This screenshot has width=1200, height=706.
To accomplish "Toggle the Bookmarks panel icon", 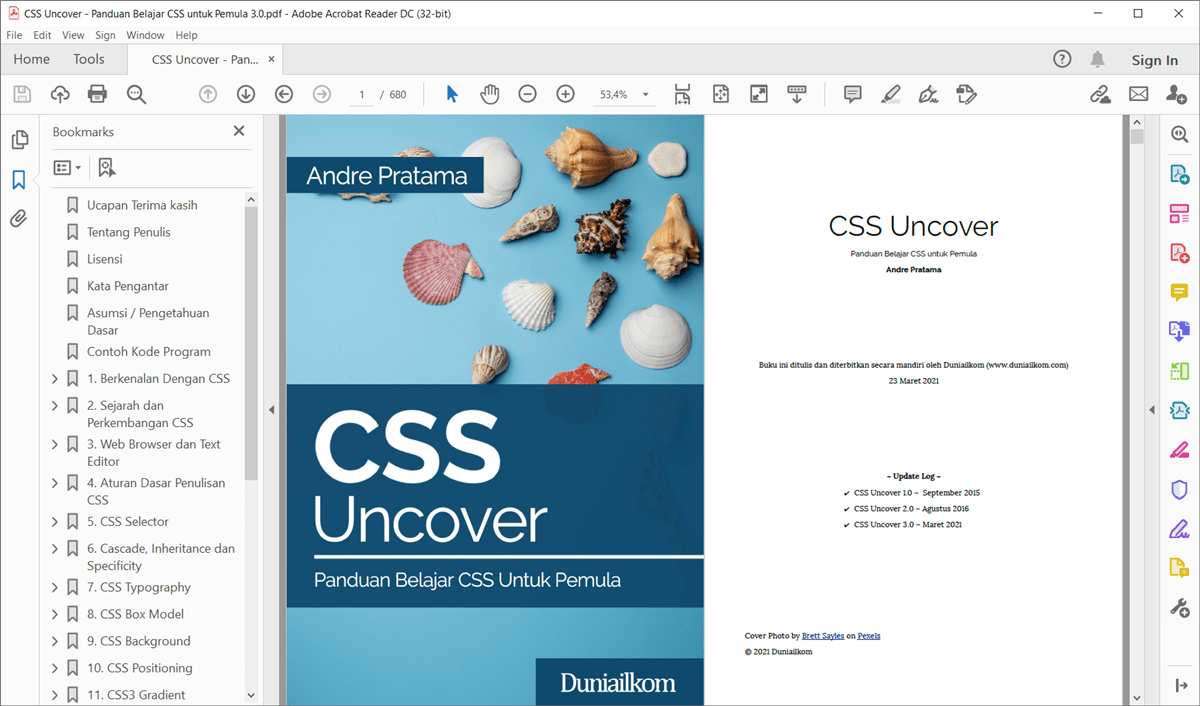I will click(x=19, y=180).
